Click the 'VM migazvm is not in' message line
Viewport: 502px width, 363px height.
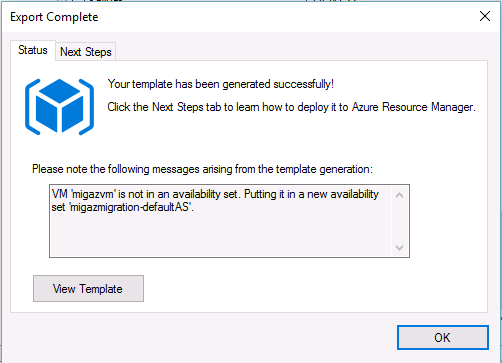(215, 194)
